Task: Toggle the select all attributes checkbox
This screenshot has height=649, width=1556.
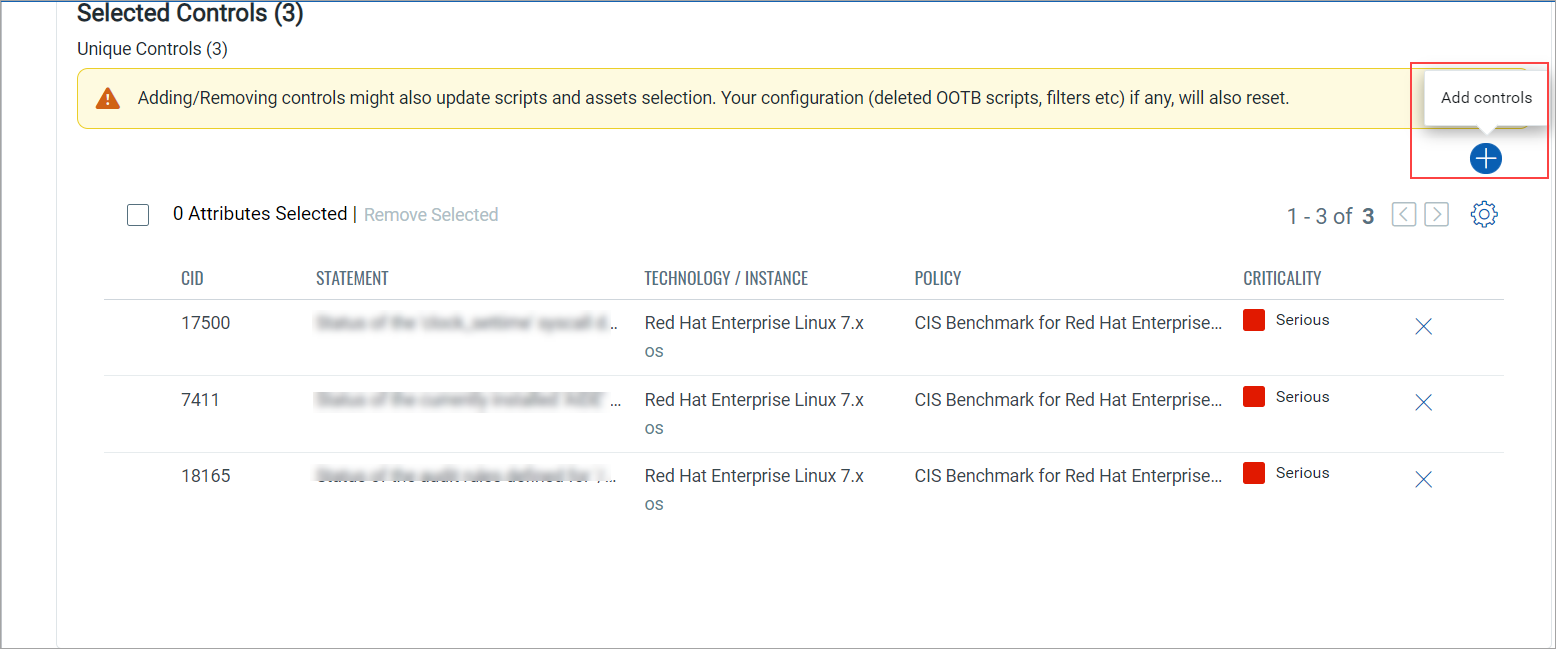Action: 138,215
